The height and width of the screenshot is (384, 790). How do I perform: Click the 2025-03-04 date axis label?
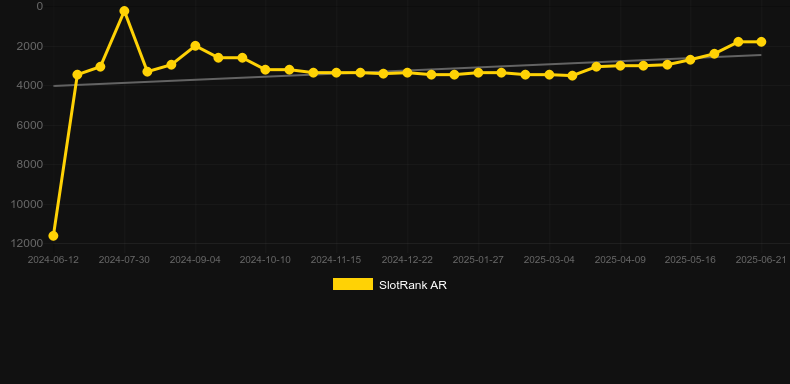tap(549, 260)
